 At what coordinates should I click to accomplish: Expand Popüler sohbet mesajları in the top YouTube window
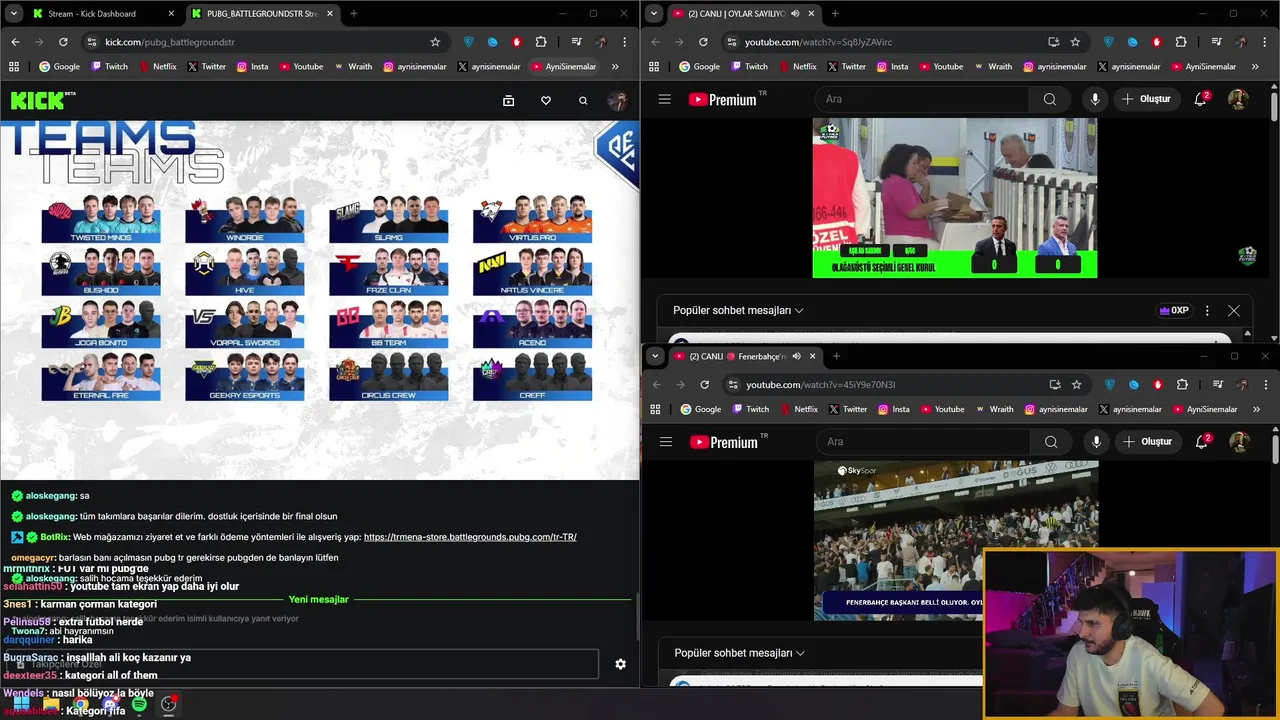(738, 310)
